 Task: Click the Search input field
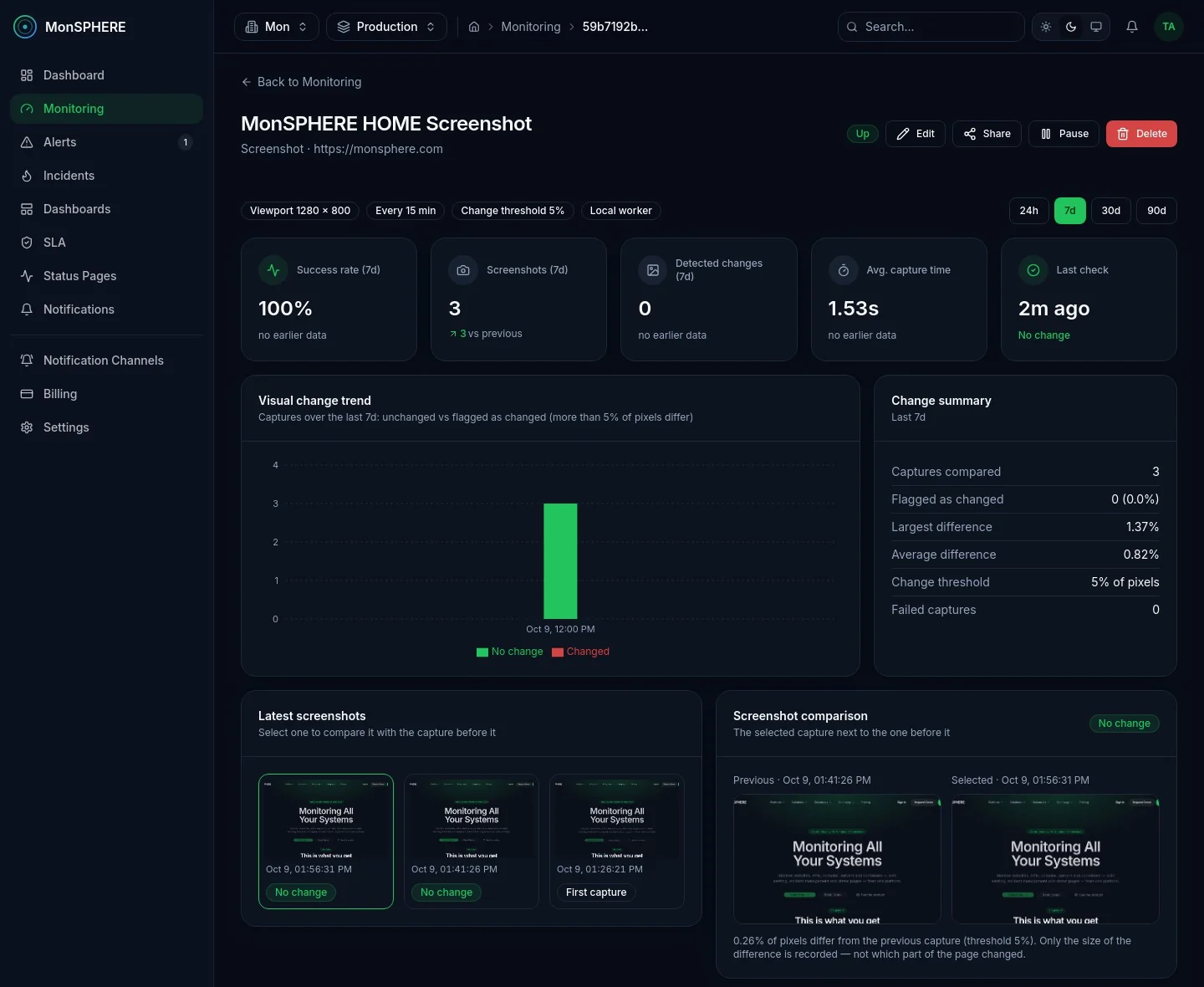click(x=931, y=27)
